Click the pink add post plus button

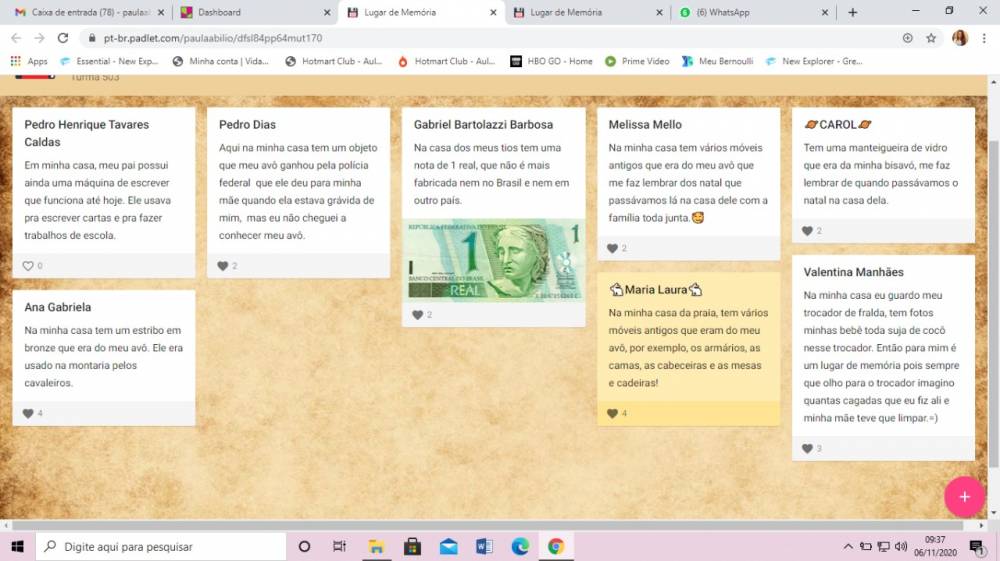(964, 497)
